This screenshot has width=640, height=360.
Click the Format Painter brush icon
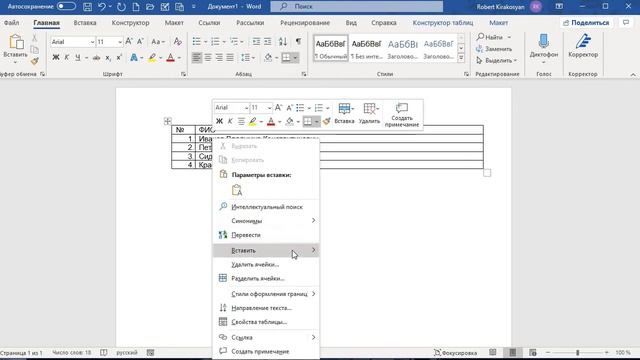(35, 61)
